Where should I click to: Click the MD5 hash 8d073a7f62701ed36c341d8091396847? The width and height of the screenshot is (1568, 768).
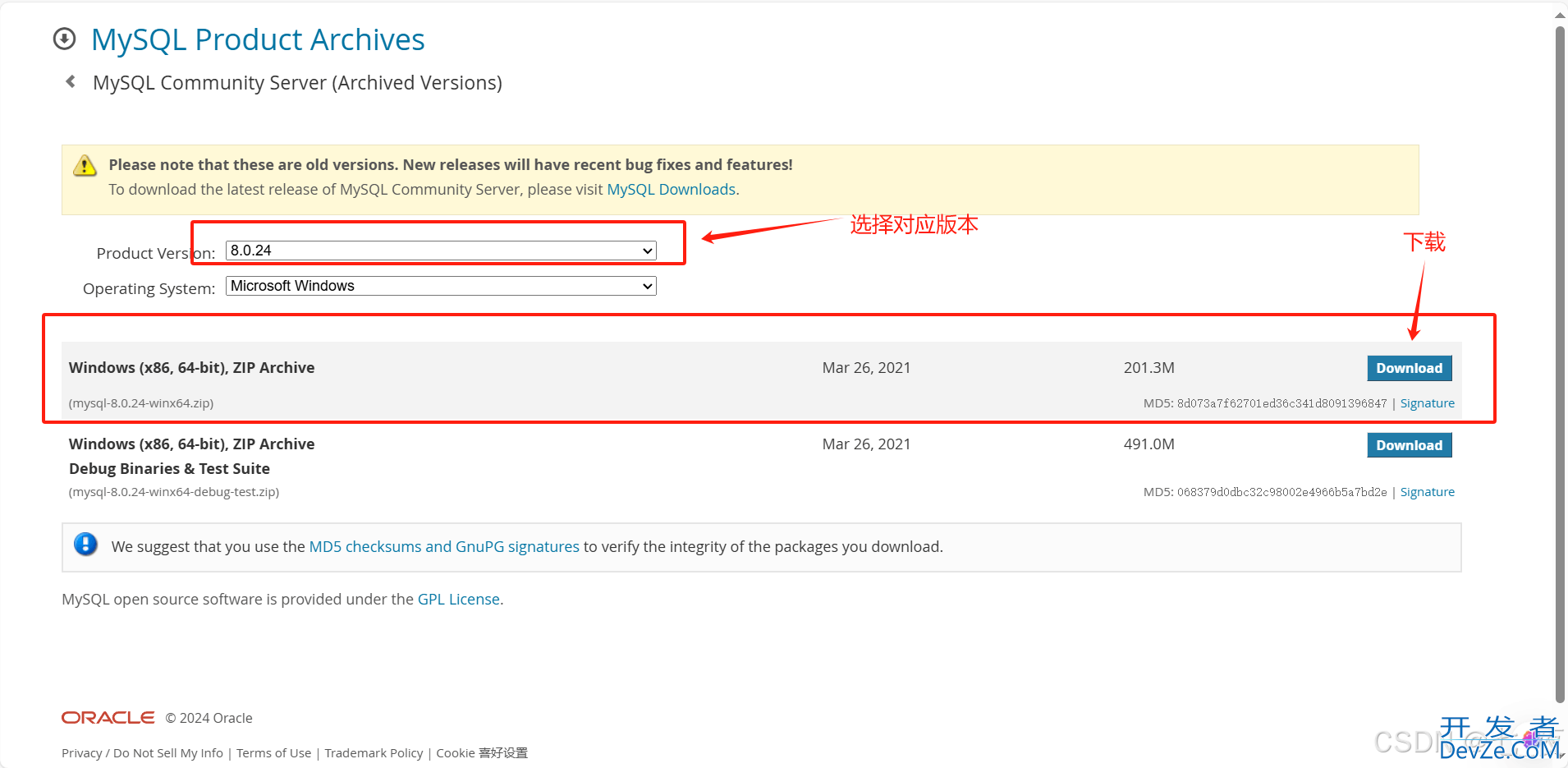click(1281, 403)
